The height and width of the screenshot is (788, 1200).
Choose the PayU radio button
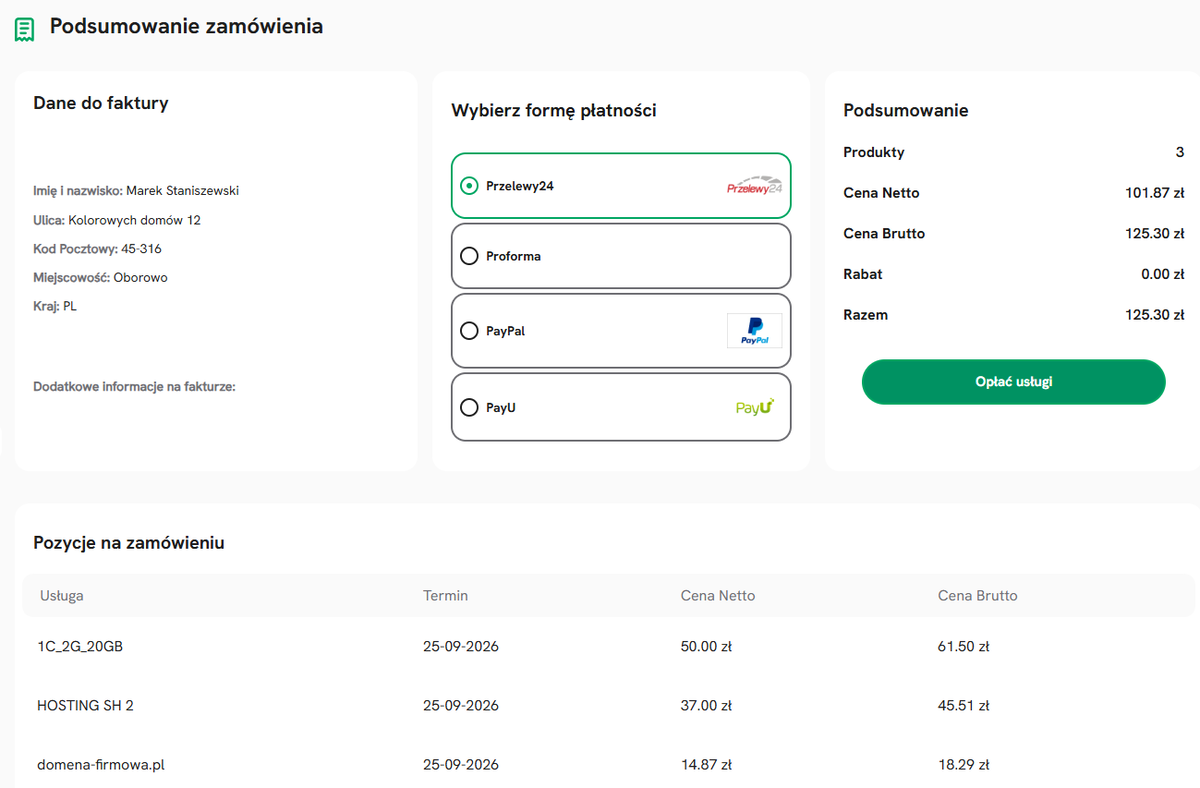point(469,408)
